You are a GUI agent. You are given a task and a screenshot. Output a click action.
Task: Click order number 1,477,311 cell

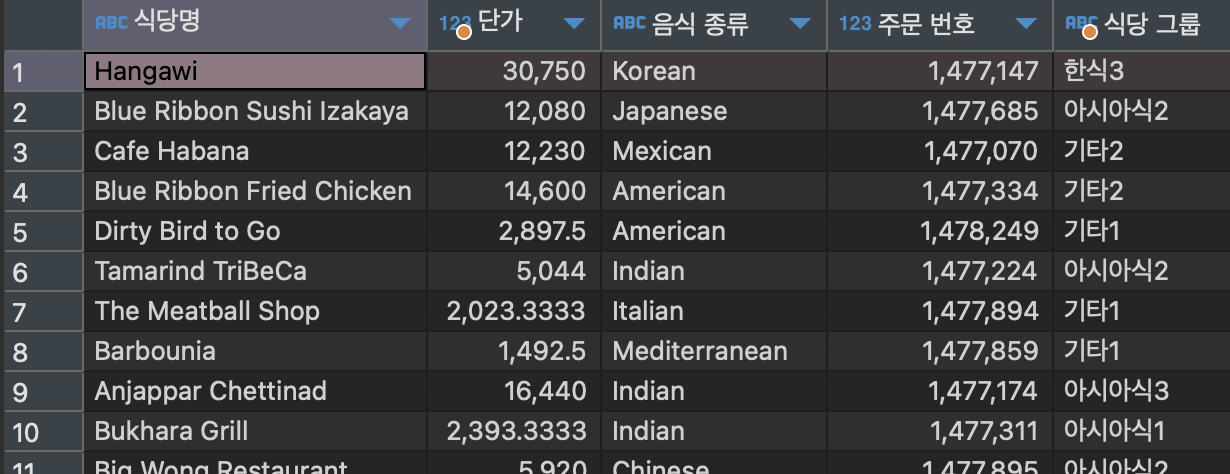940,431
